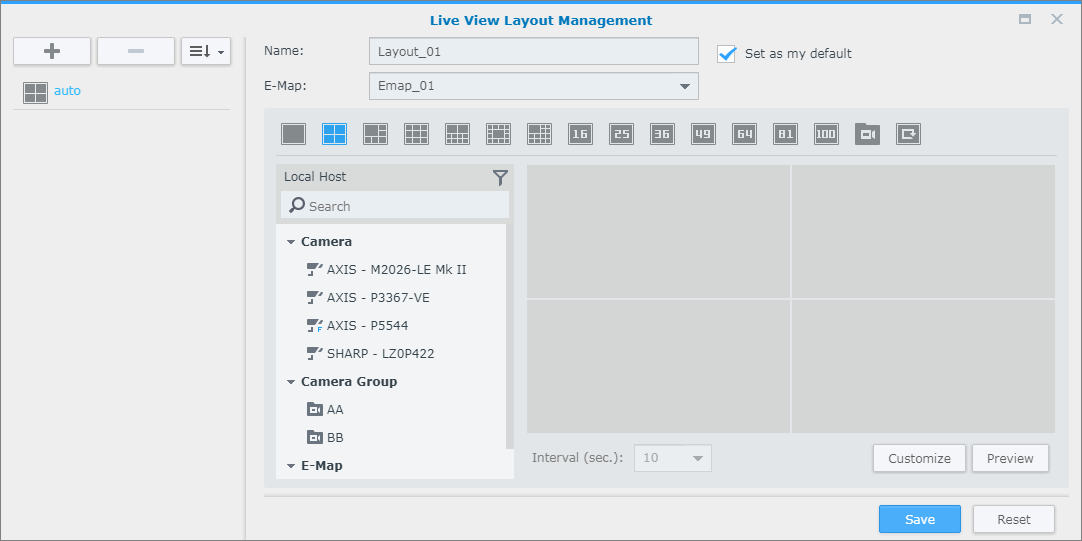Screen dimensions: 1082x541
Task: Collapse the Camera Group section
Action: pos(291,382)
